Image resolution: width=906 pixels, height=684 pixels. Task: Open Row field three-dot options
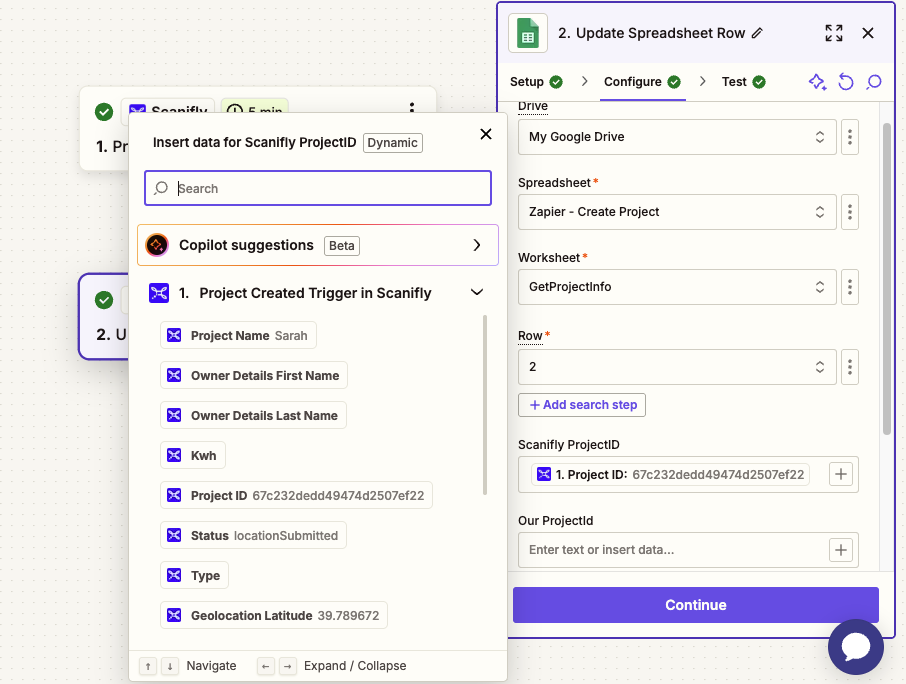click(x=850, y=367)
